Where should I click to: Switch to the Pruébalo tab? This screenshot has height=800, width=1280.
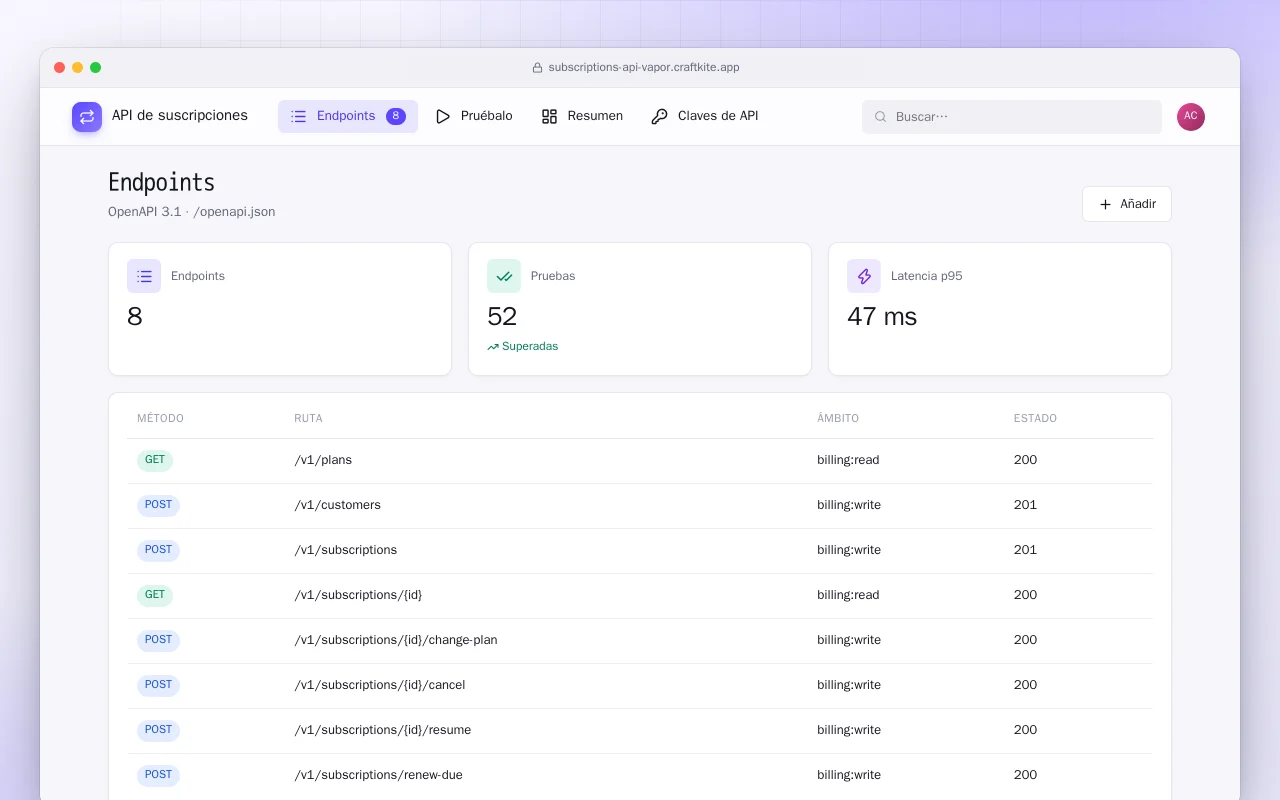pos(474,116)
